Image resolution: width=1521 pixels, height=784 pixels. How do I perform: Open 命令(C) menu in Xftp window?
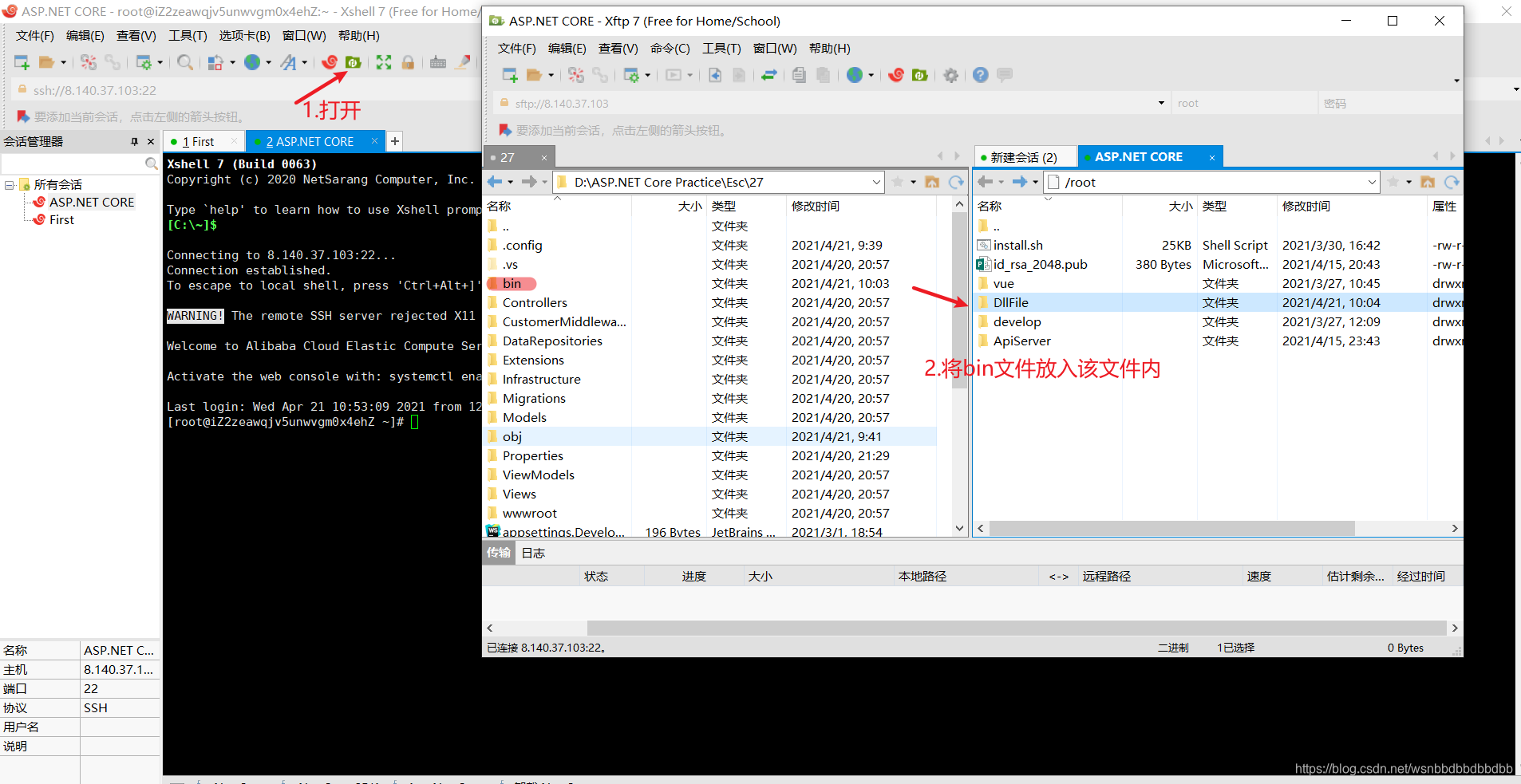[x=670, y=49]
